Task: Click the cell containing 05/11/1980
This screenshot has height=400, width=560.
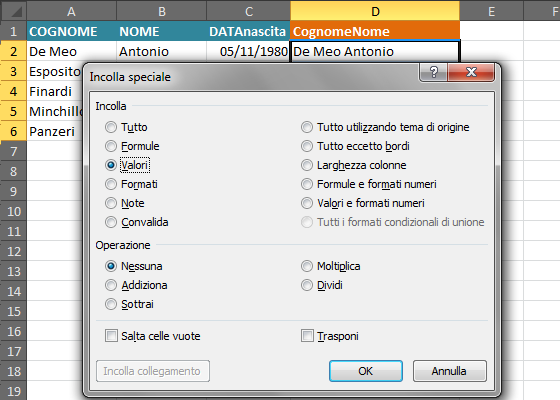Action: [248, 51]
